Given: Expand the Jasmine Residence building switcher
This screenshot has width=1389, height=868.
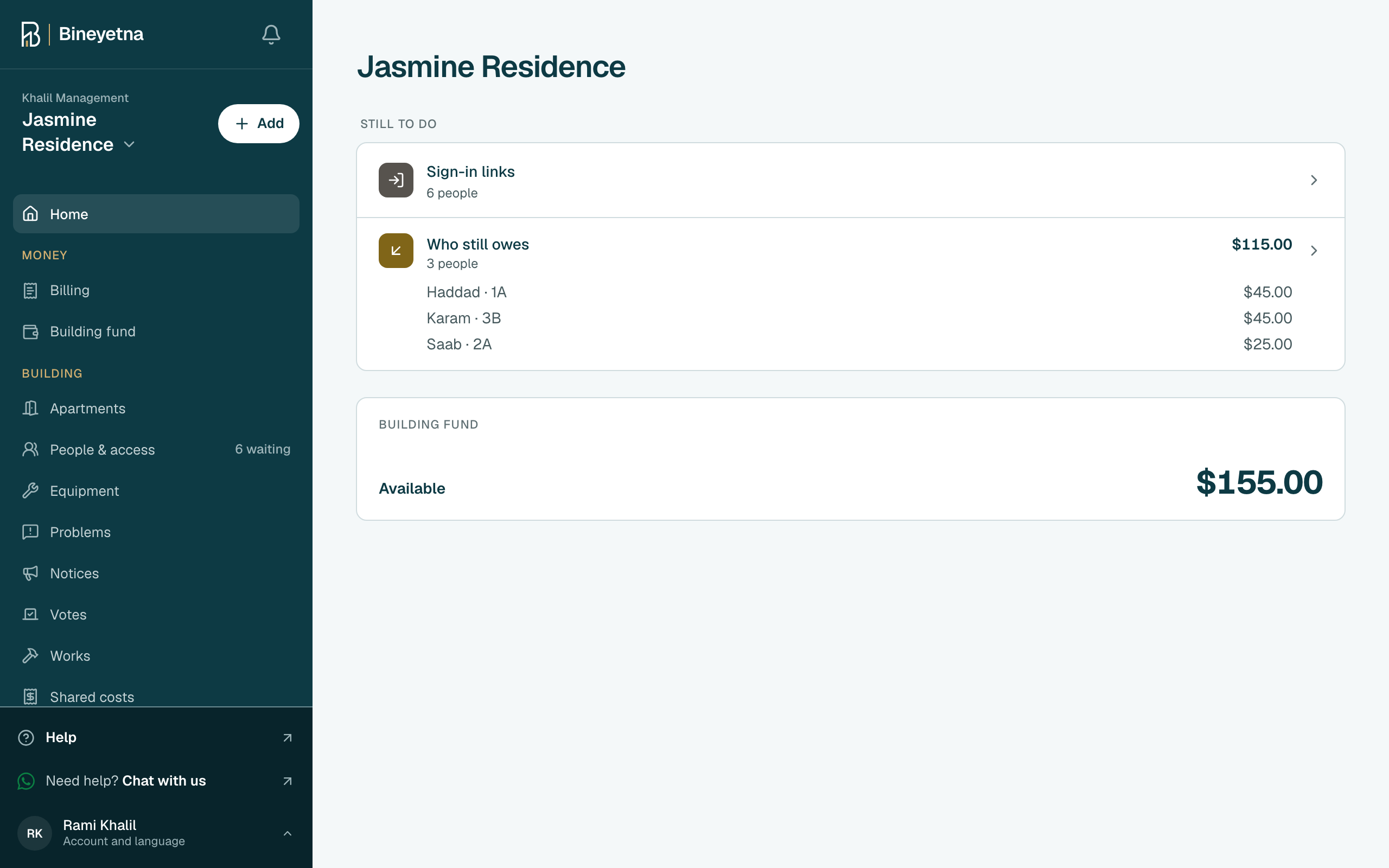Looking at the screenshot, I should point(79,132).
